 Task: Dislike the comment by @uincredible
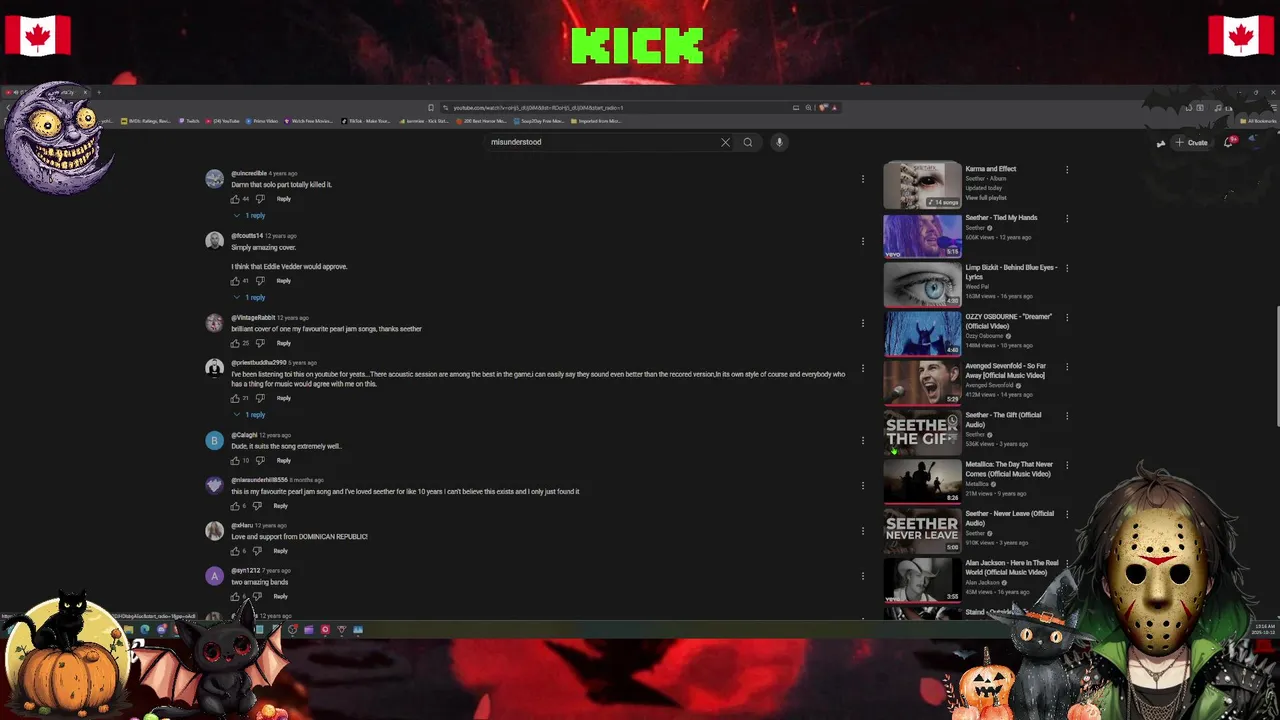pos(260,199)
